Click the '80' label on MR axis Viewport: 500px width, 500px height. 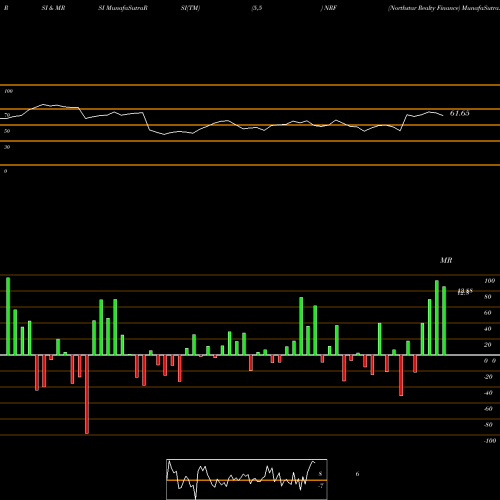point(488,297)
